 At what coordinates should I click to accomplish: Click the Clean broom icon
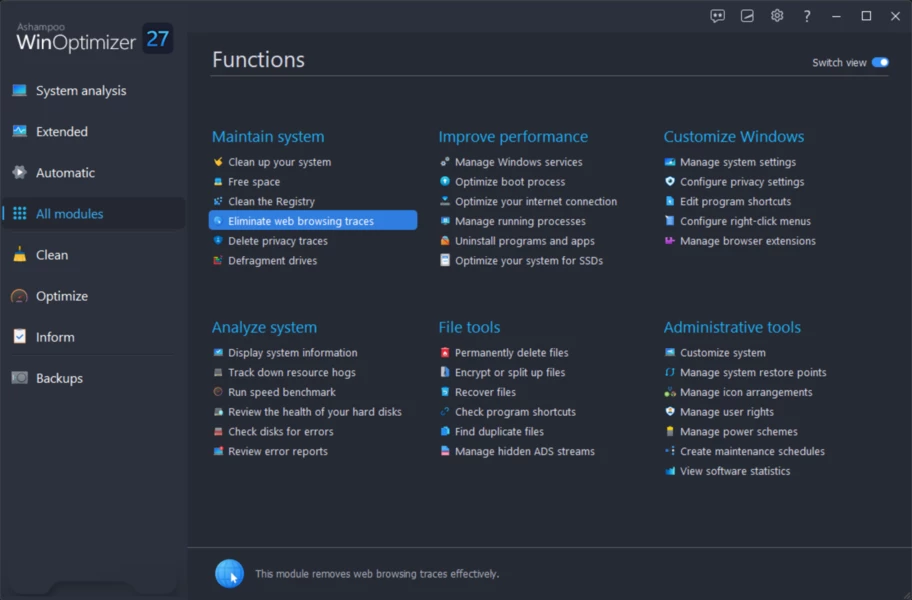19,255
